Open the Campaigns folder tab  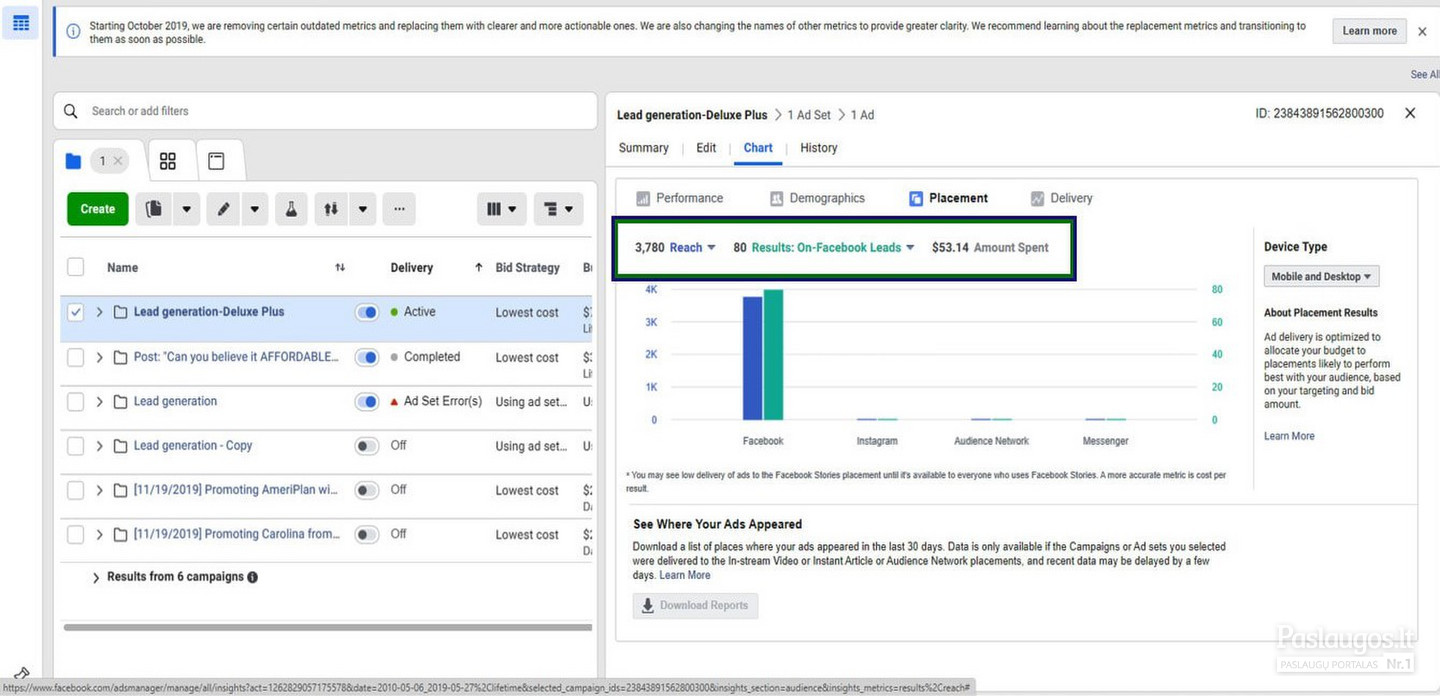coord(73,161)
